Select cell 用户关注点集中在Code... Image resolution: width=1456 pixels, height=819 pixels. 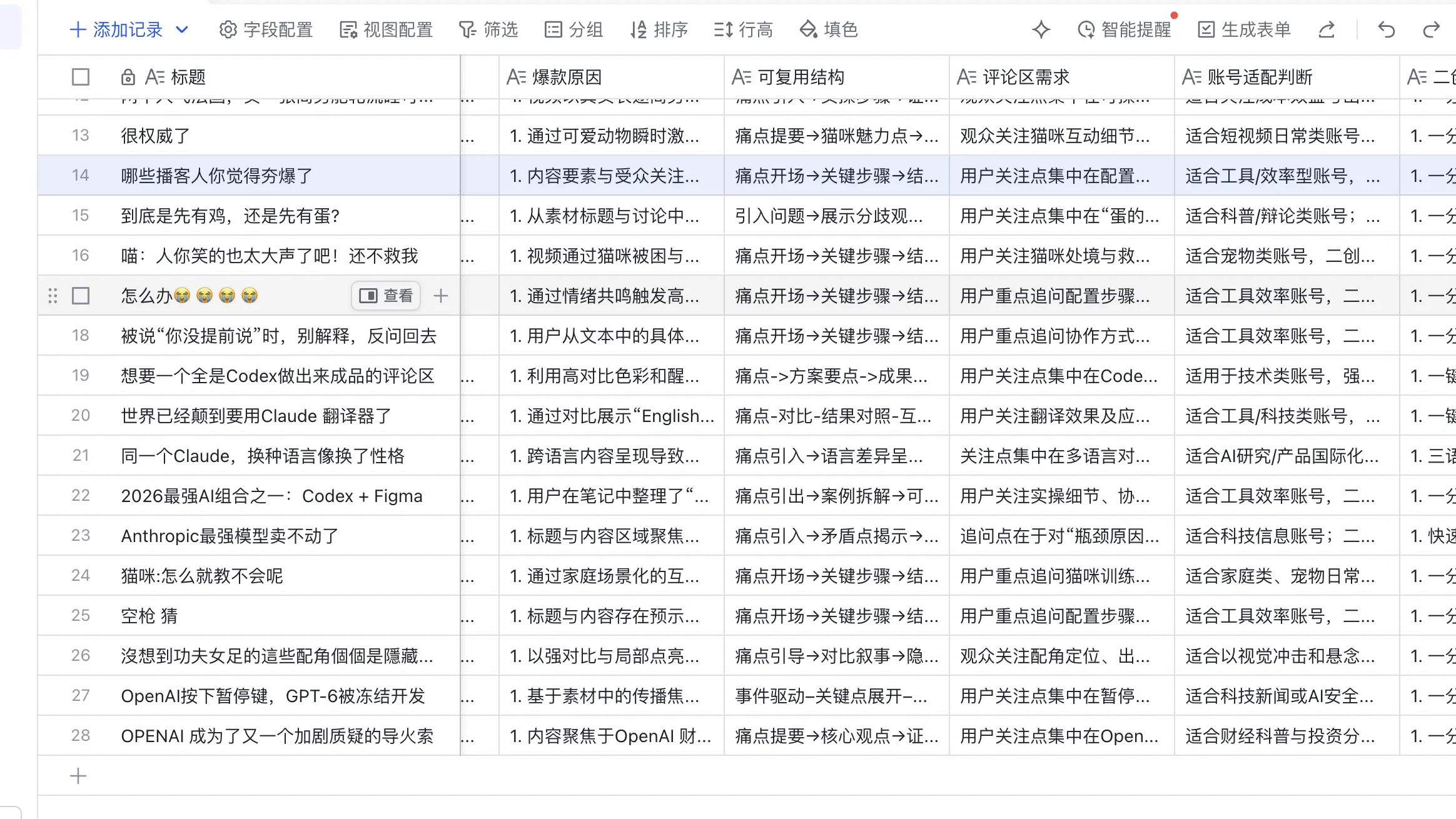coord(1061,376)
